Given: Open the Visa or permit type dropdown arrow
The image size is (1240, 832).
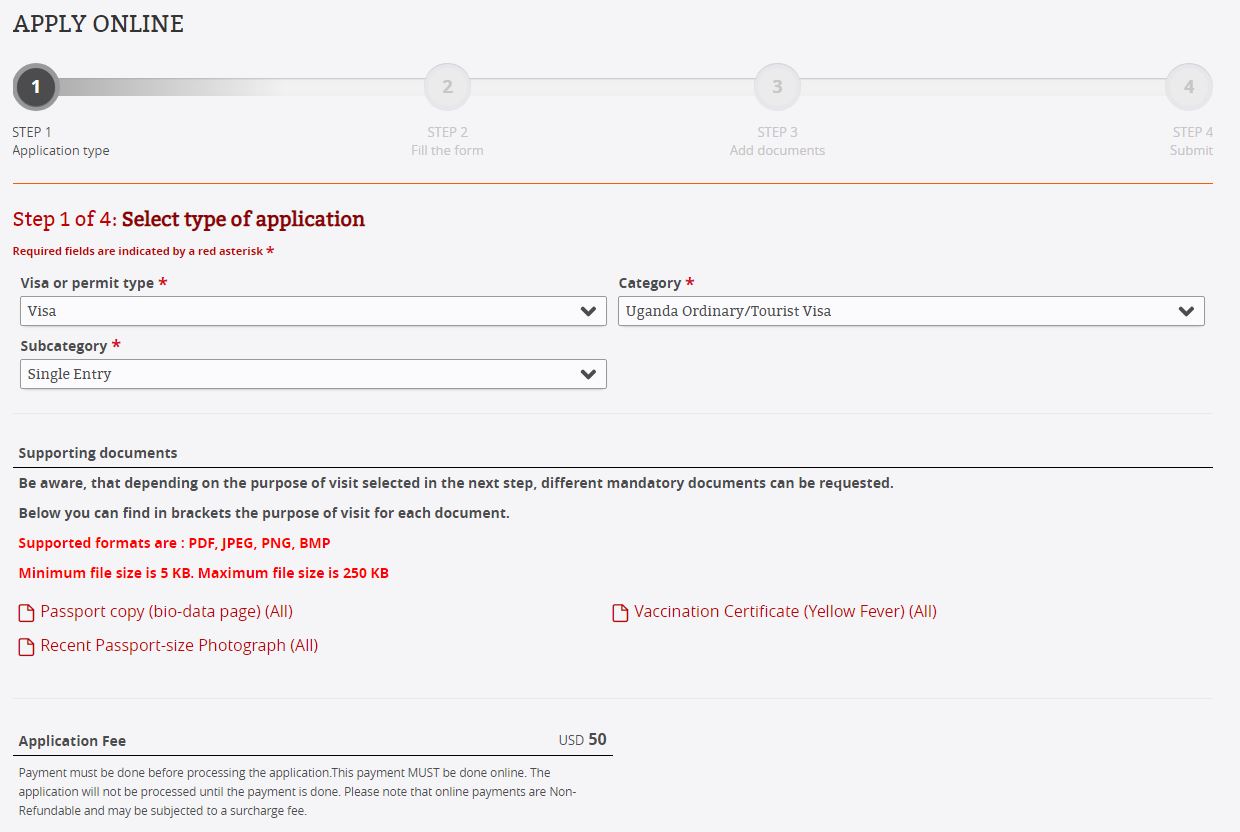Looking at the screenshot, I should click(589, 311).
